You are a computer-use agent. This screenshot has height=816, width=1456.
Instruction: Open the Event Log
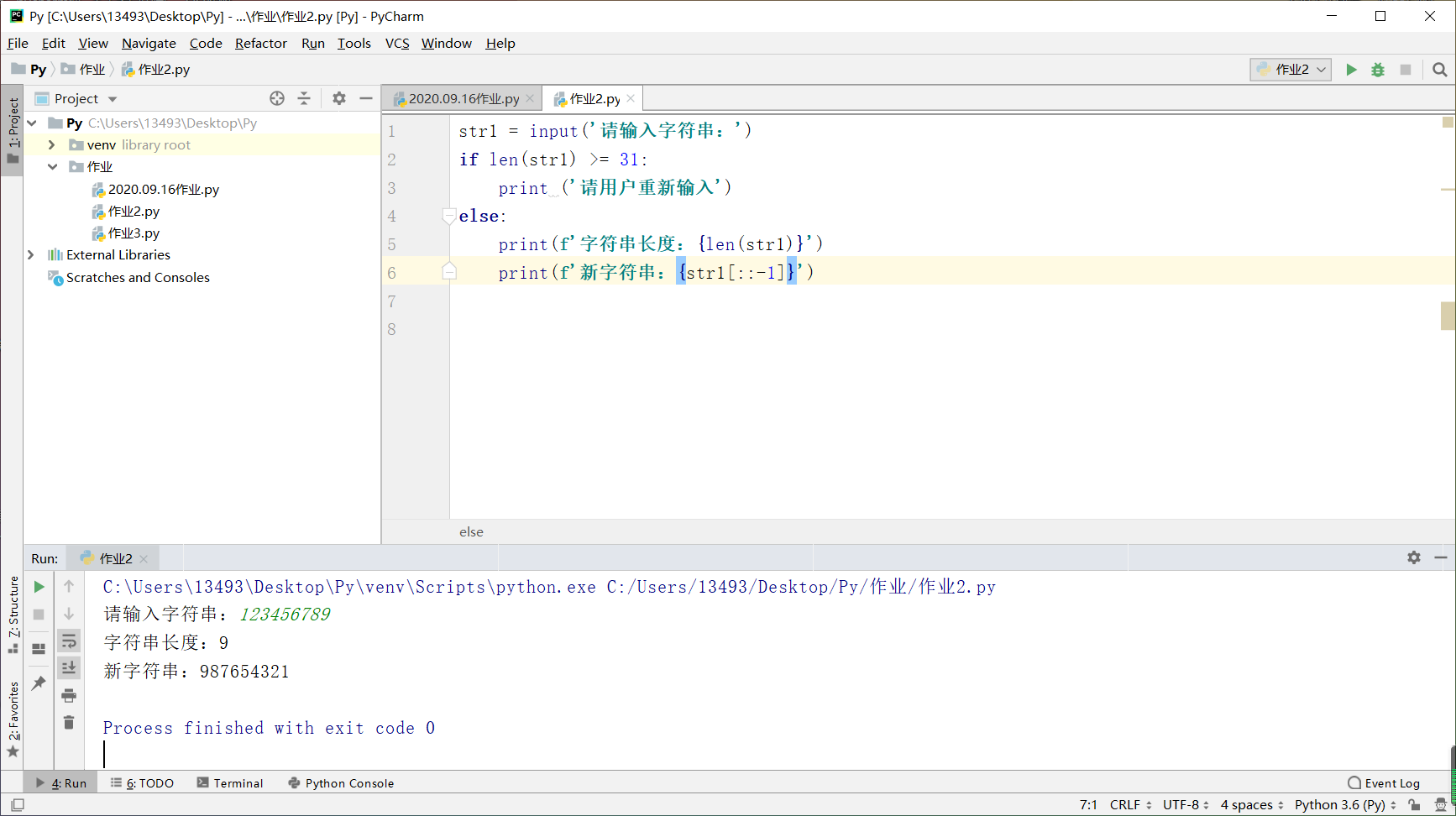click(x=1384, y=782)
